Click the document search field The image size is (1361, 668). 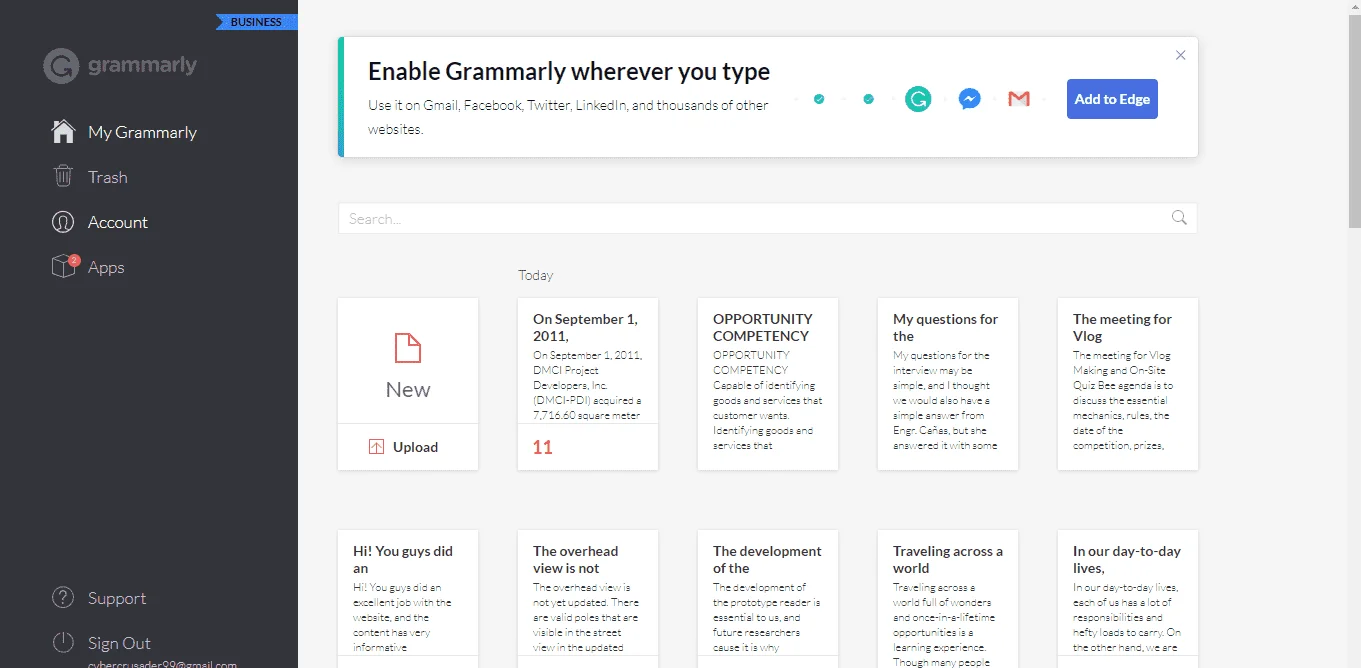click(x=767, y=218)
